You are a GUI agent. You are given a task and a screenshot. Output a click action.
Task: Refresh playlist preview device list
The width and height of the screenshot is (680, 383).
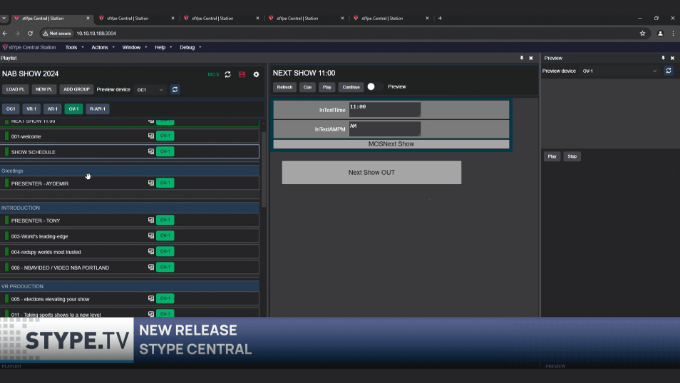point(175,89)
